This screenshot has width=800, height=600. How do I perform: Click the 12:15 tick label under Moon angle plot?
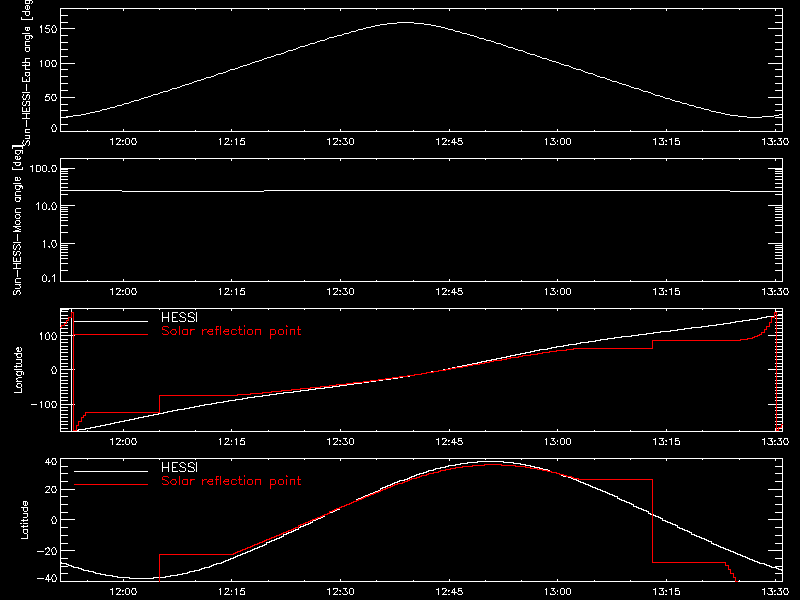232,292
